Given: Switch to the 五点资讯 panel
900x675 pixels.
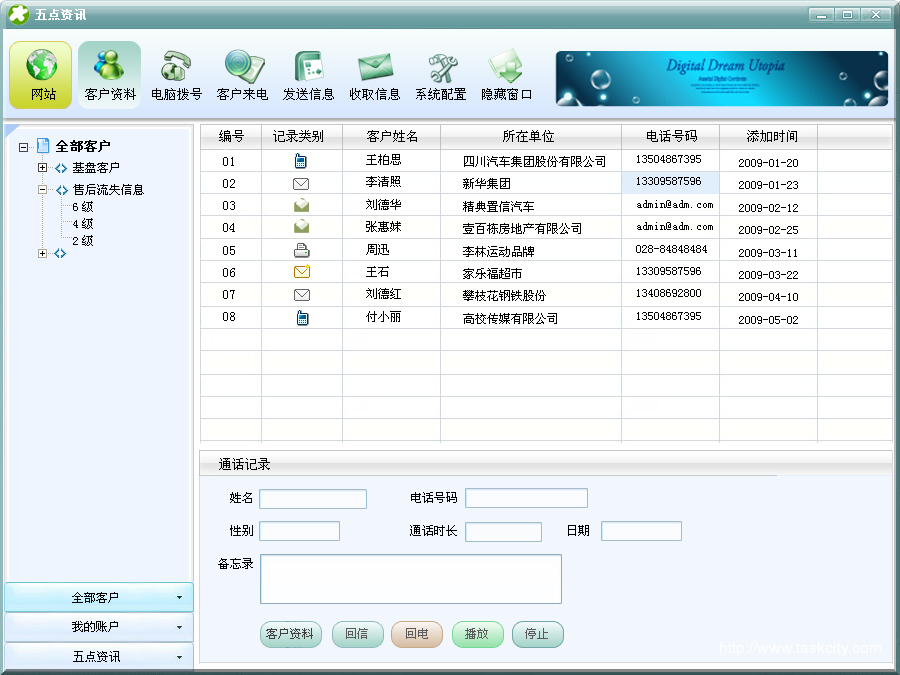Looking at the screenshot, I should point(98,657).
